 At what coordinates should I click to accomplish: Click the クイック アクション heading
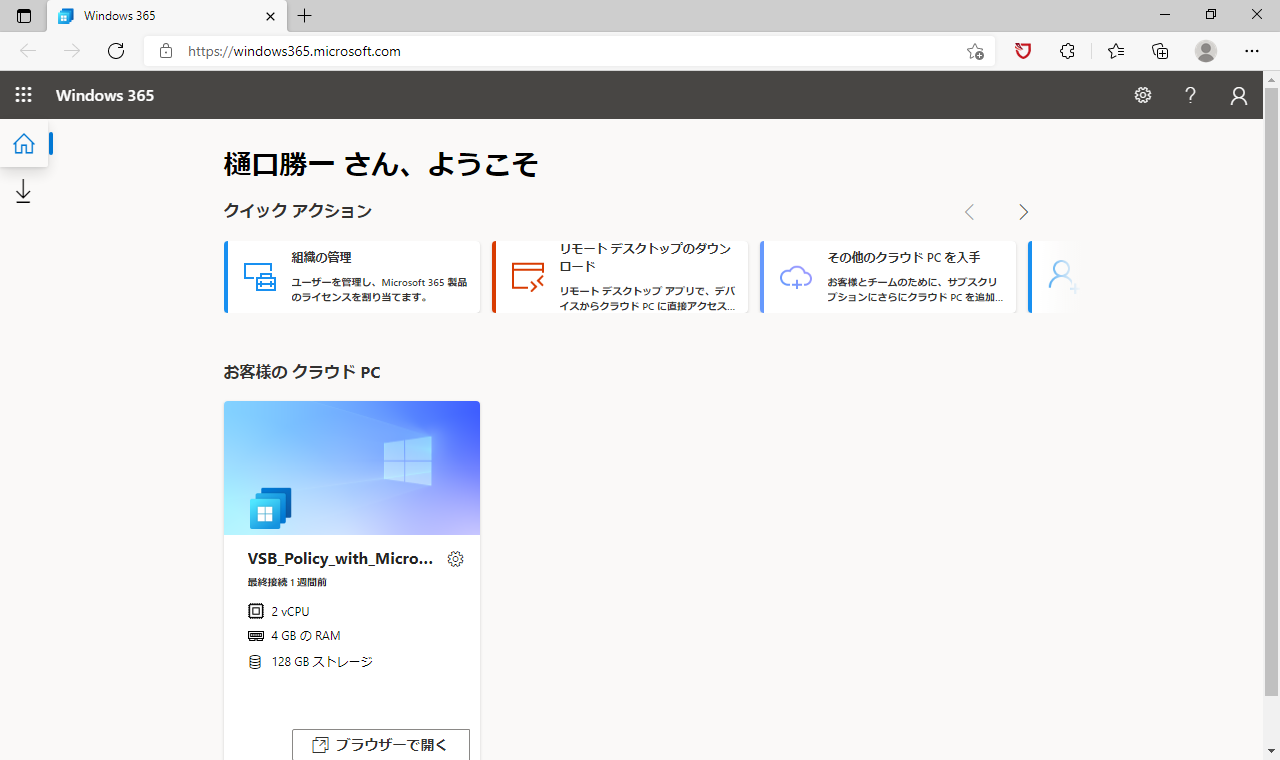click(298, 211)
